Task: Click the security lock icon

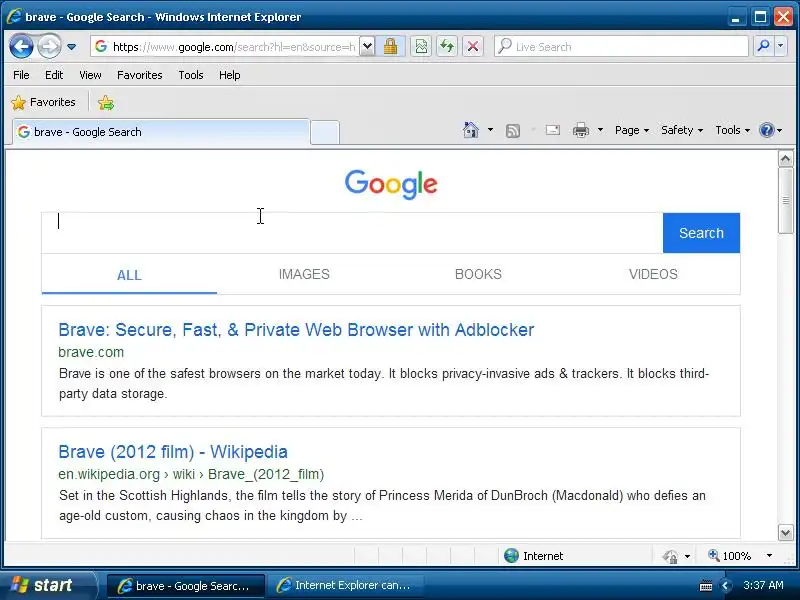Action: (x=390, y=47)
